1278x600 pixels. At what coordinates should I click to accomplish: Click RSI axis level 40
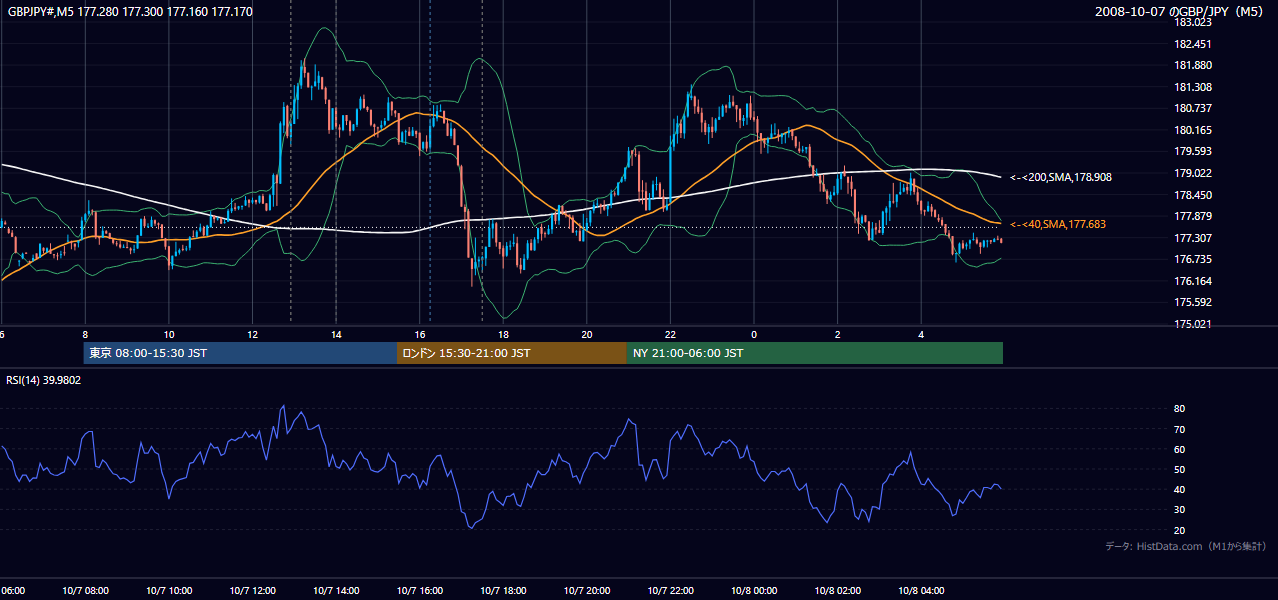[x=1179, y=489]
